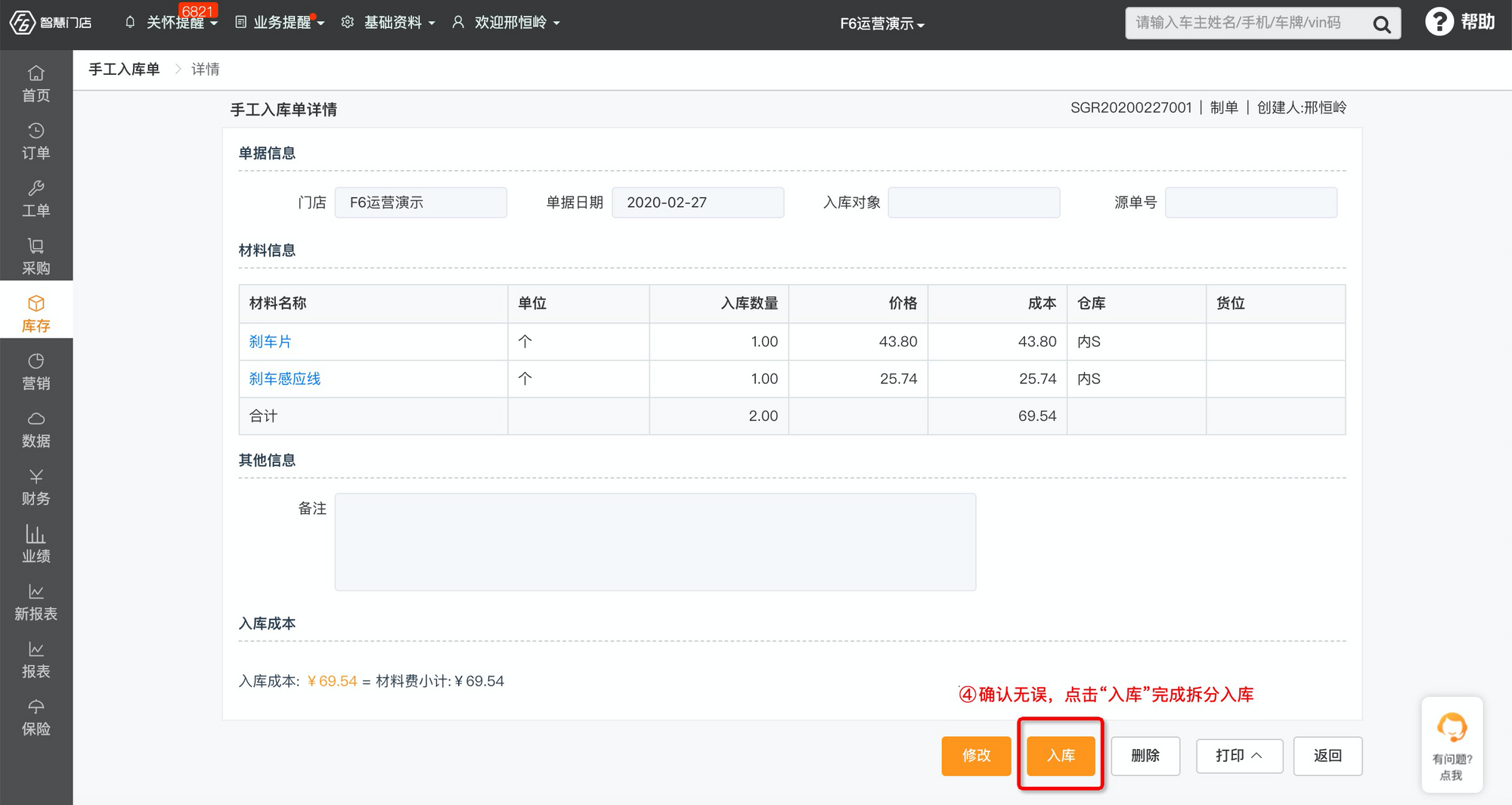1512x805 pixels.
Task: Click the 返回 back button
Action: pos(1328,756)
